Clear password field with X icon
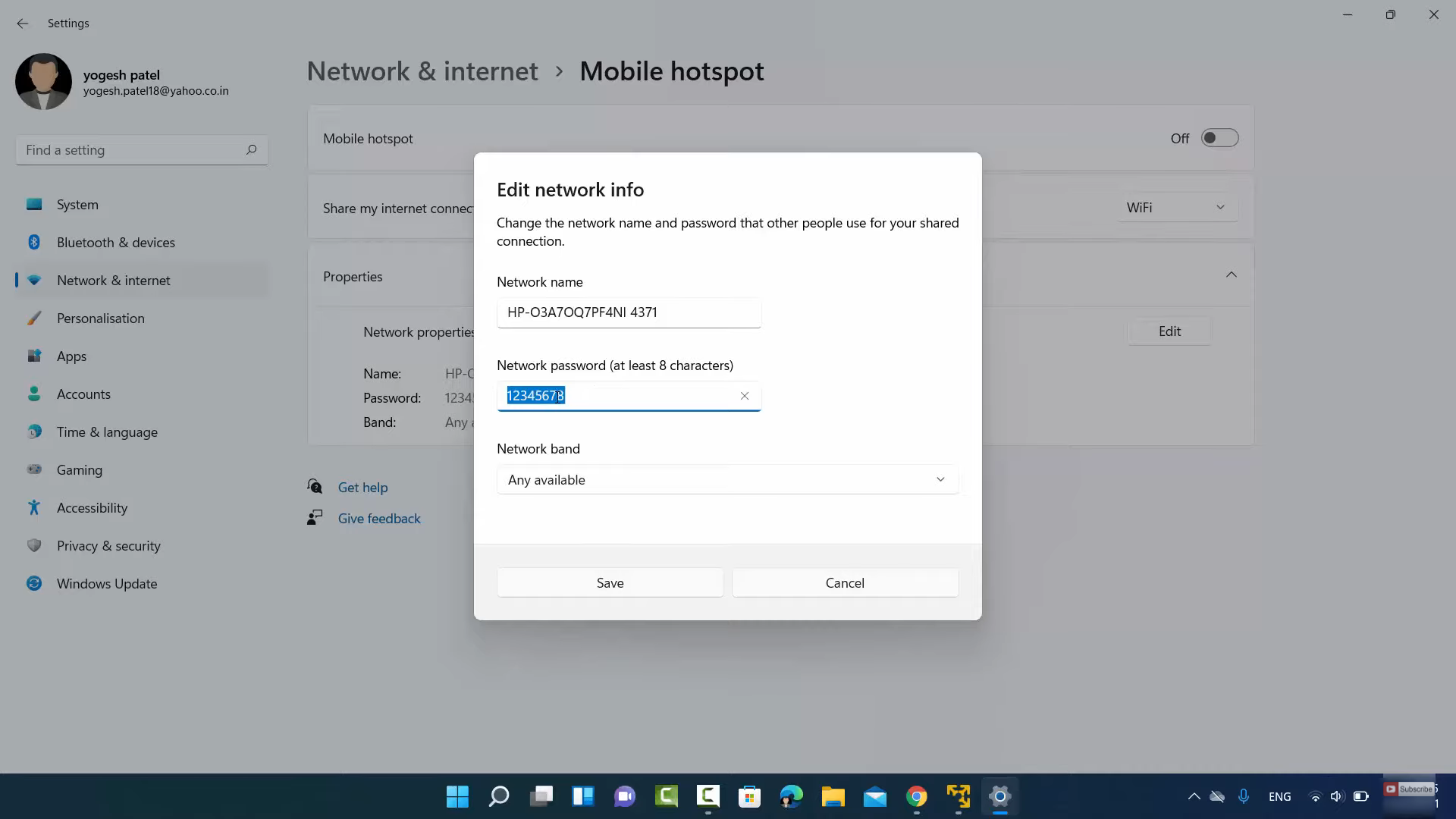 coord(744,396)
